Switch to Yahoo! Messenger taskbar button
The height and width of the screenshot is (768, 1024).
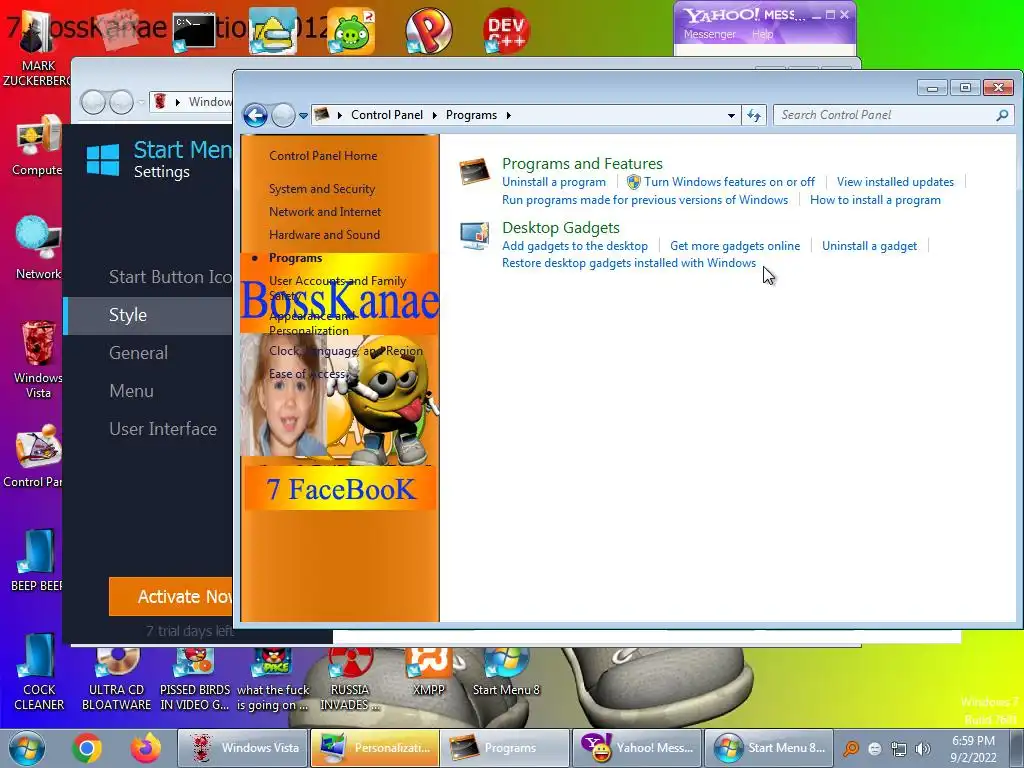click(637, 748)
